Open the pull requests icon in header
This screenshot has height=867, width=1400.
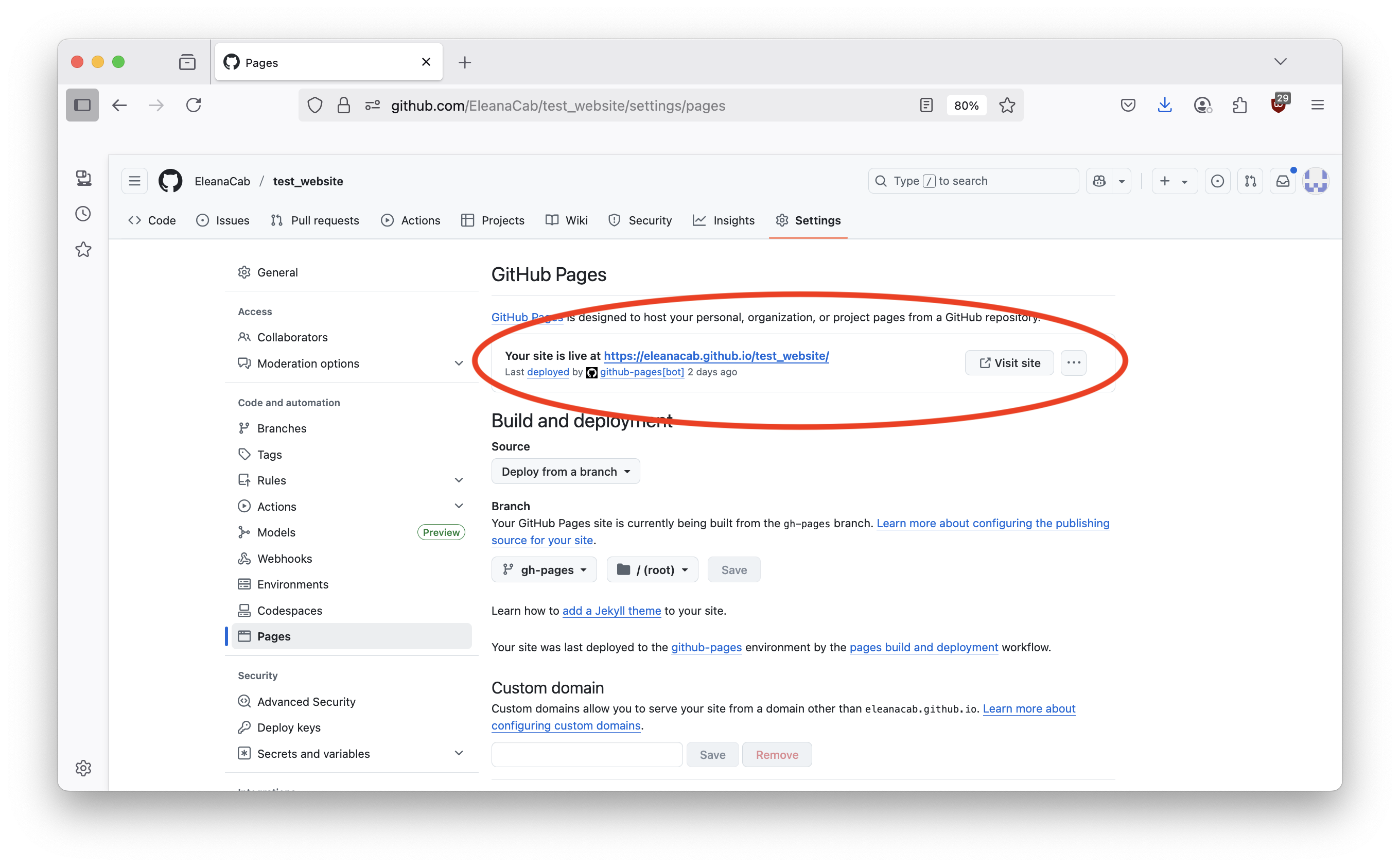pyautogui.click(x=1250, y=181)
